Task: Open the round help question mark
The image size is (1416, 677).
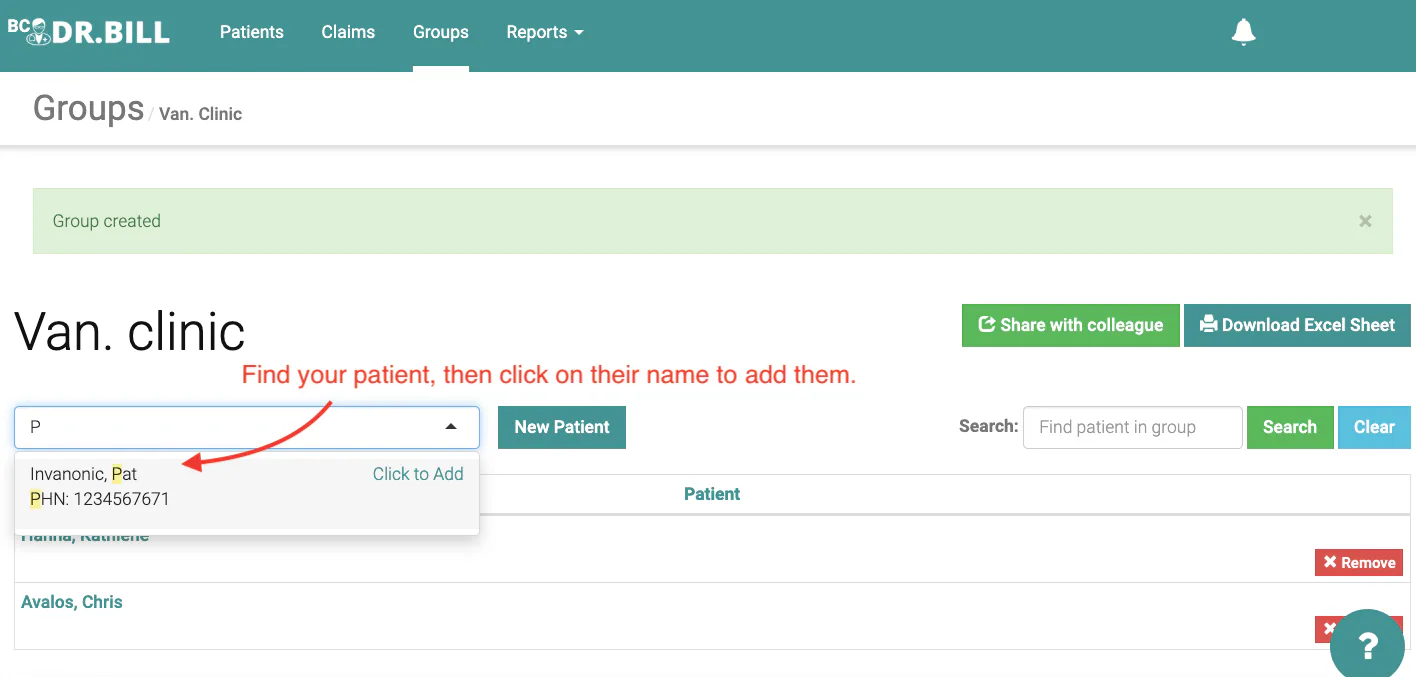Action: pos(1368,645)
